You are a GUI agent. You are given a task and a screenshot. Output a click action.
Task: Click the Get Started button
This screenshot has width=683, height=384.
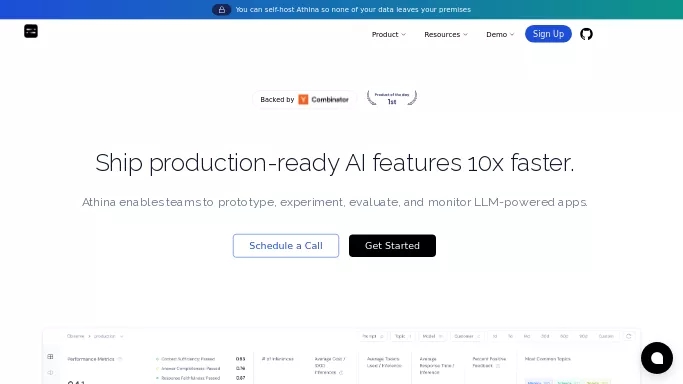(392, 246)
